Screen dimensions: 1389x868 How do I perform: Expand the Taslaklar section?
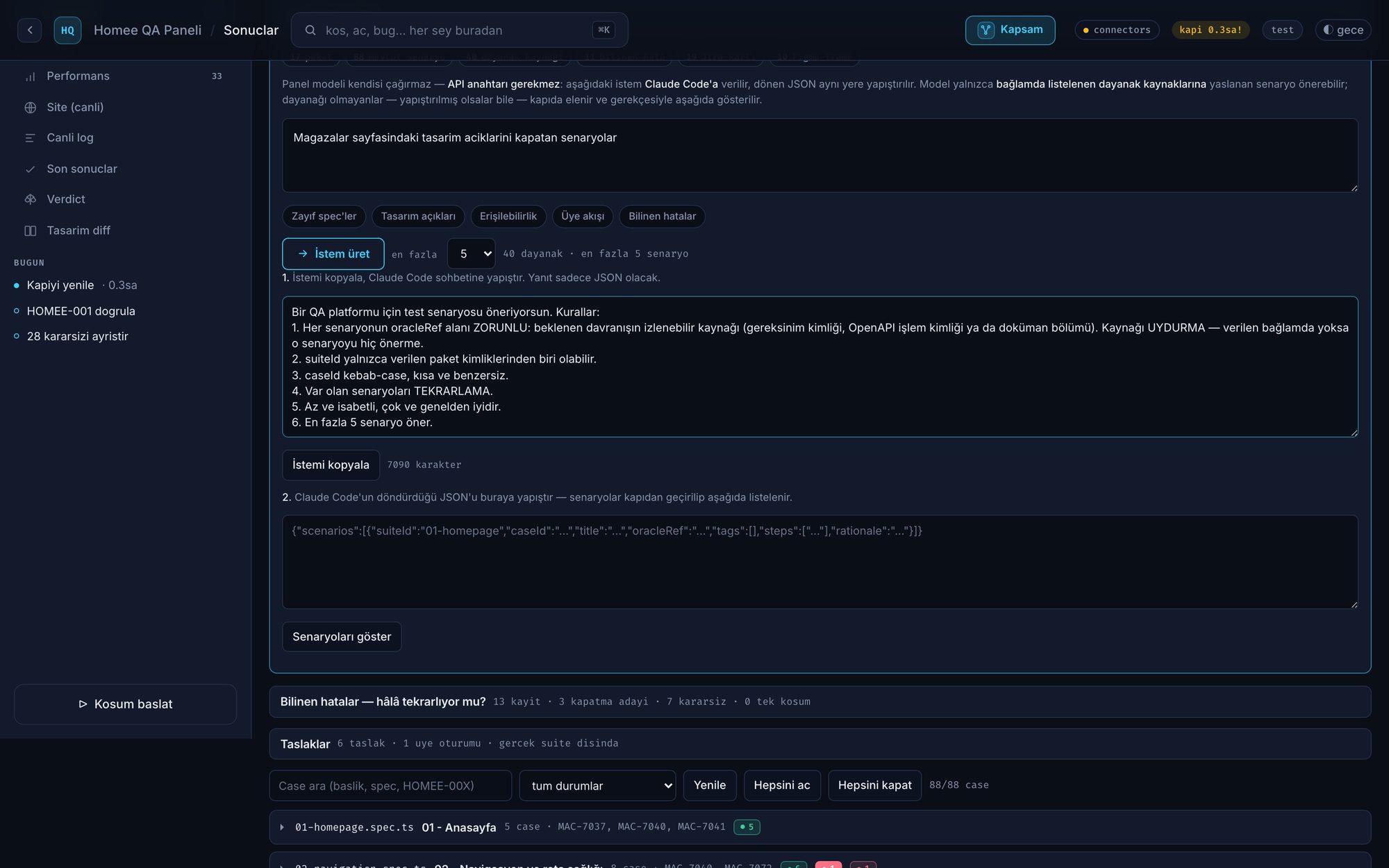[x=820, y=744]
